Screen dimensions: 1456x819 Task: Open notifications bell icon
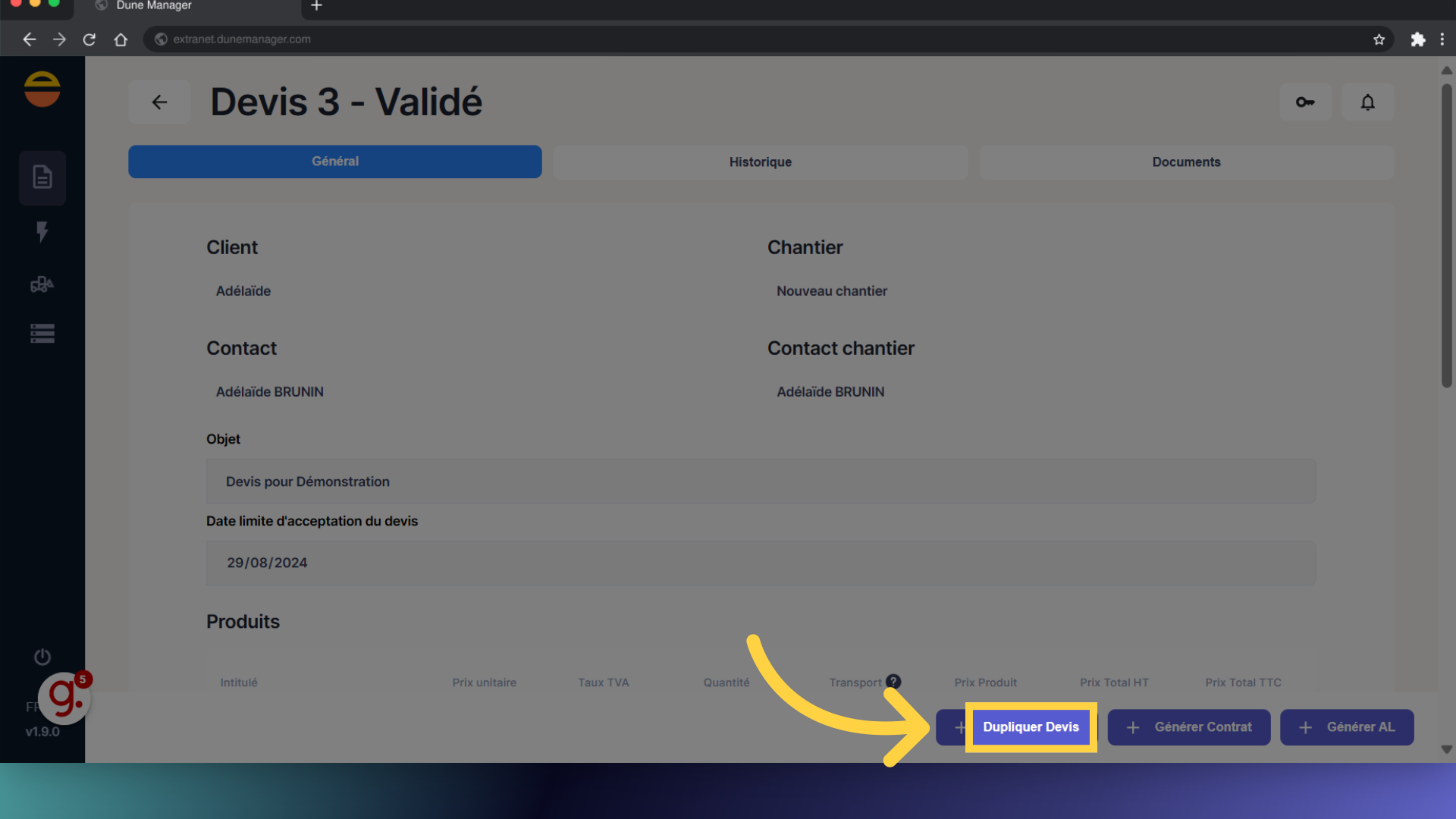(x=1367, y=102)
